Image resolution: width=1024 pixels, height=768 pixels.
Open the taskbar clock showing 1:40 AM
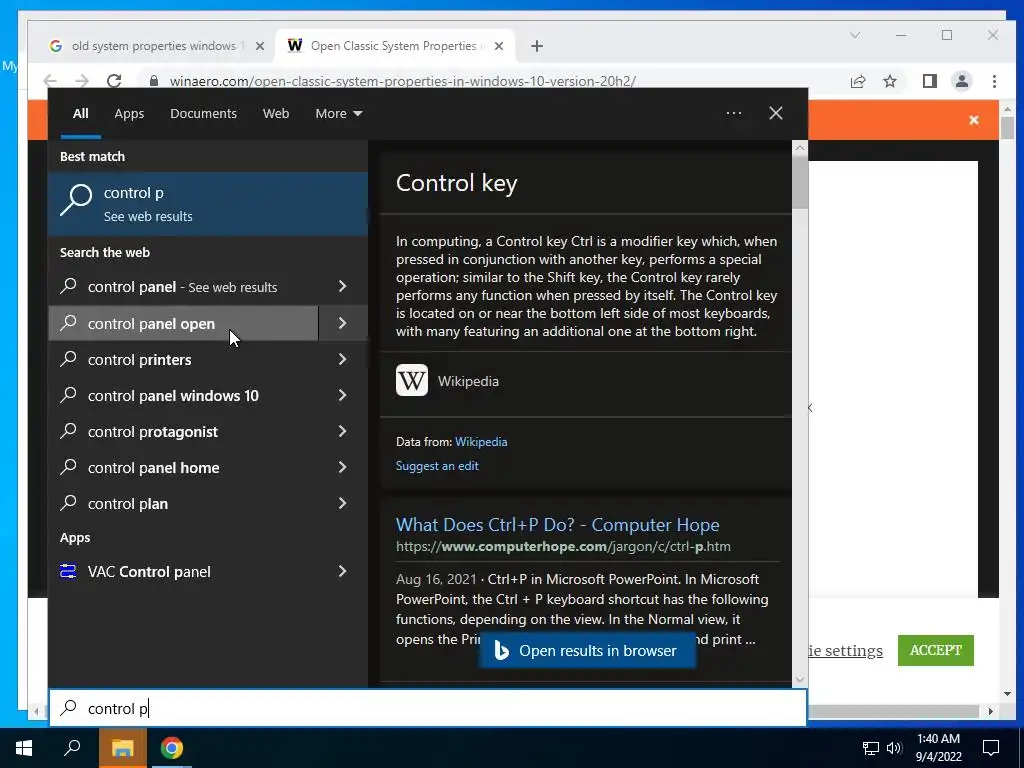(x=938, y=748)
